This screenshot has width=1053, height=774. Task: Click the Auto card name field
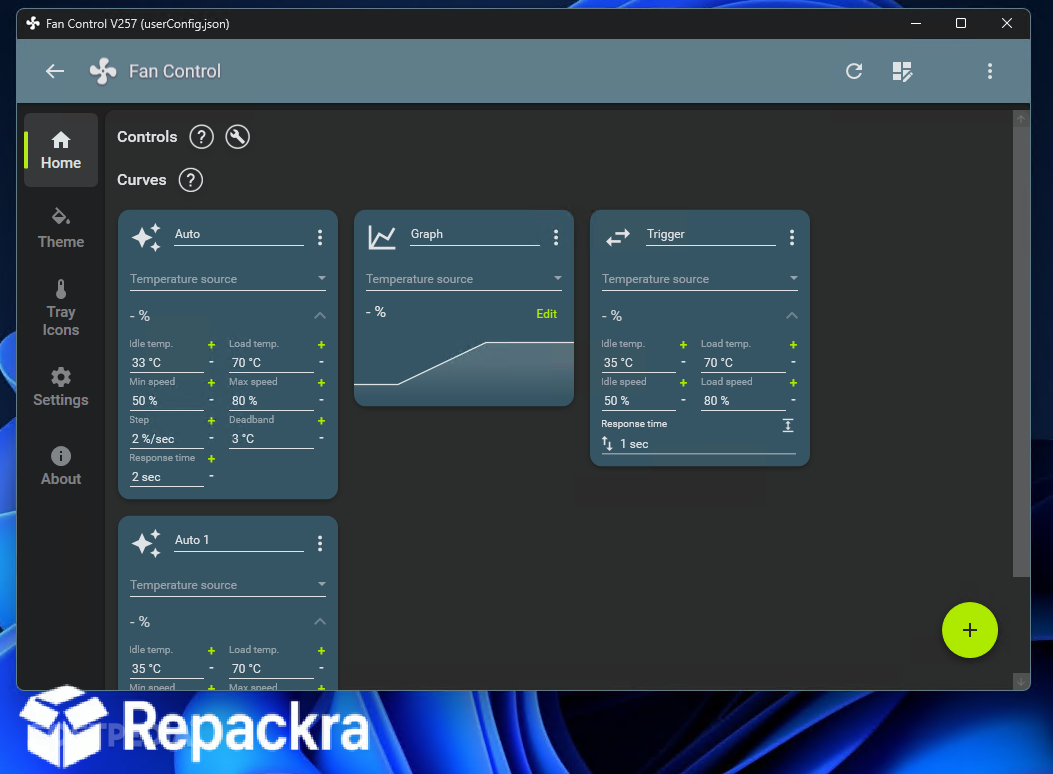[x=239, y=234]
